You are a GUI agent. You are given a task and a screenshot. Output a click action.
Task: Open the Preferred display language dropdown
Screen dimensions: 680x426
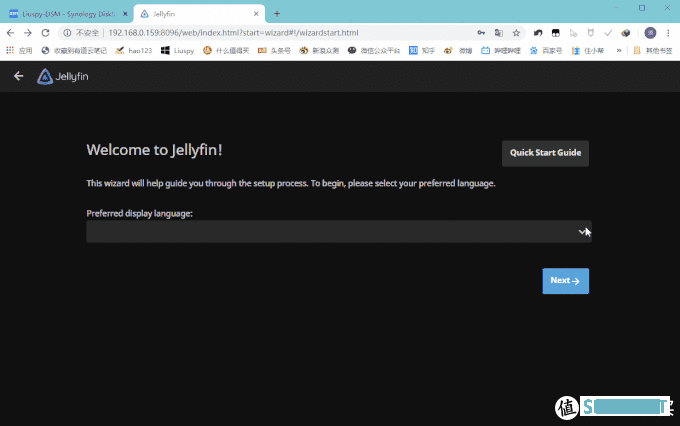pyautogui.click(x=339, y=231)
